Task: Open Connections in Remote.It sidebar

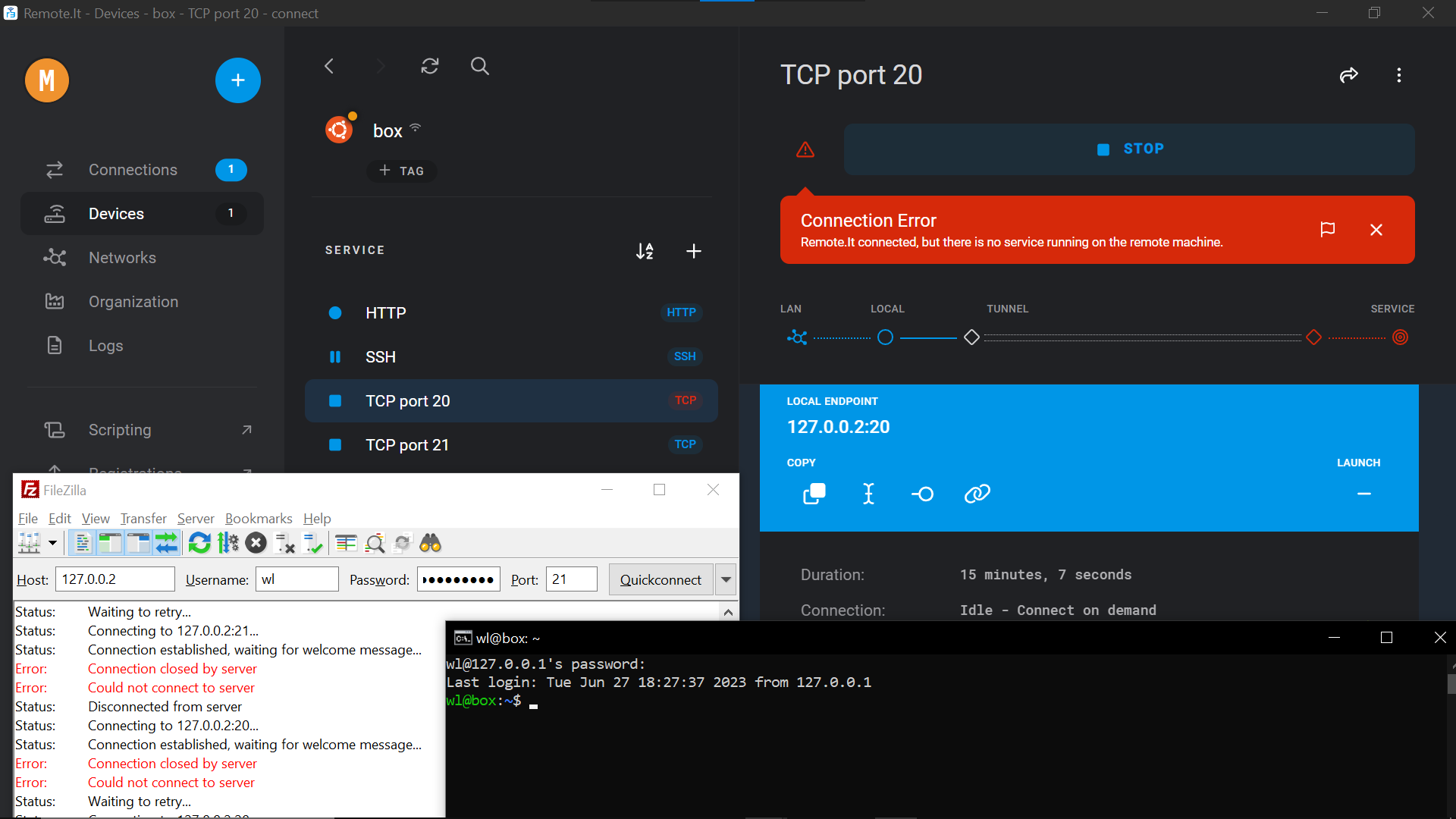Action: click(x=143, y=170)
